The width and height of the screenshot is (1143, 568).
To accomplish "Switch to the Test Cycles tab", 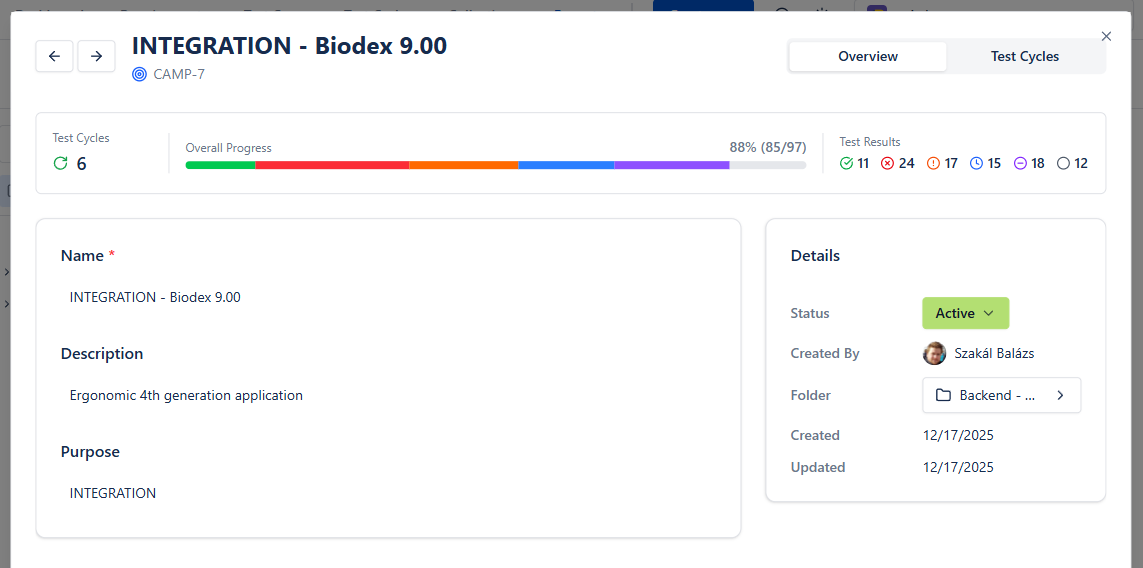I will click(1024, 57).
